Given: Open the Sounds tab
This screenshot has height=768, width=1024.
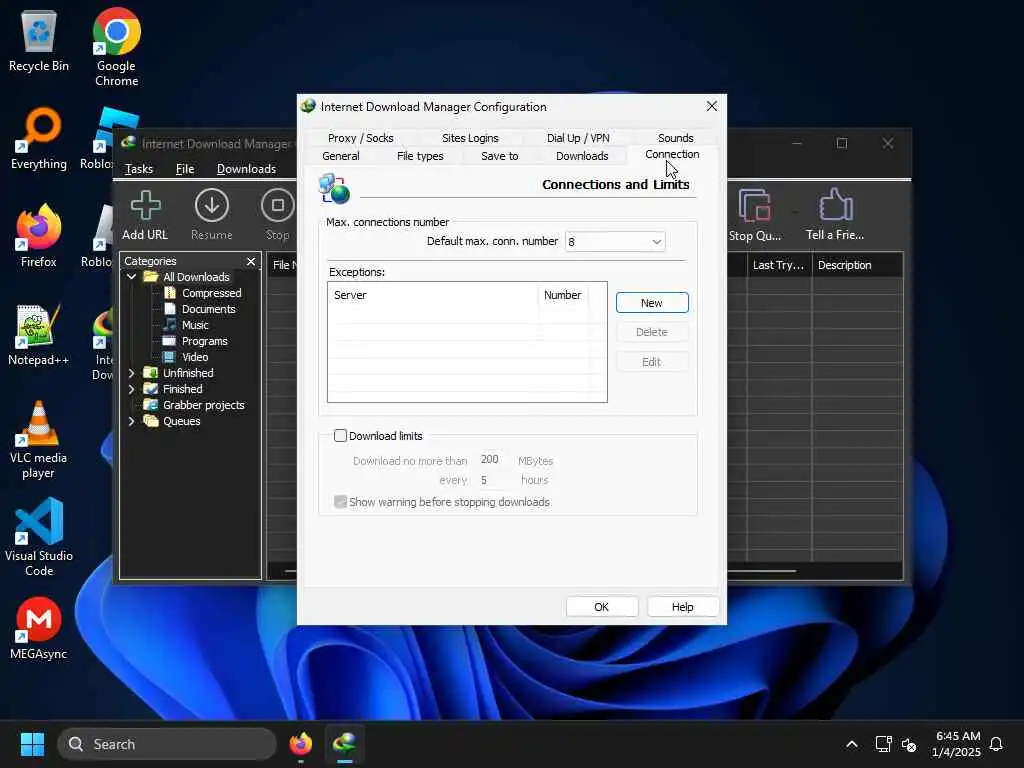Looking at the screenshot, I should click(675, 138).
